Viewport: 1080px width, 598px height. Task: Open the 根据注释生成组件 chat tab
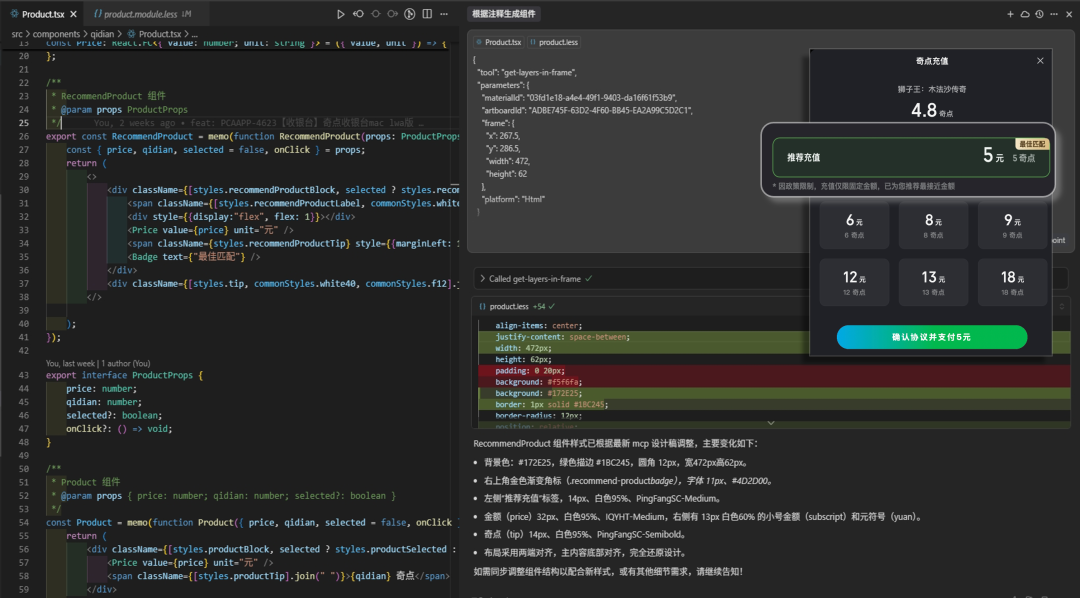click(504, 14)
